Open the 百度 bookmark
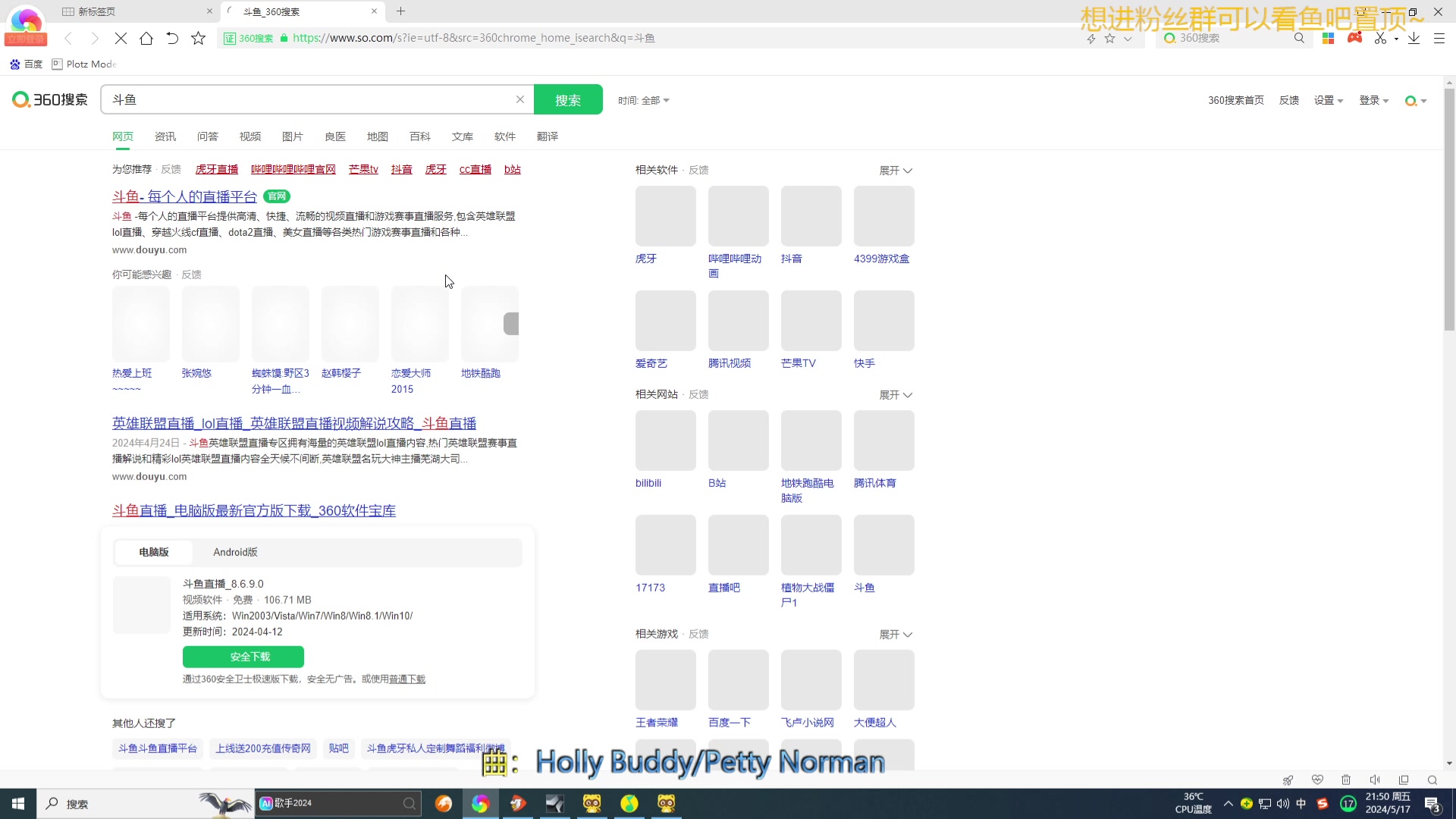This screenshot has width=1456, height=819. coord(26,64)
